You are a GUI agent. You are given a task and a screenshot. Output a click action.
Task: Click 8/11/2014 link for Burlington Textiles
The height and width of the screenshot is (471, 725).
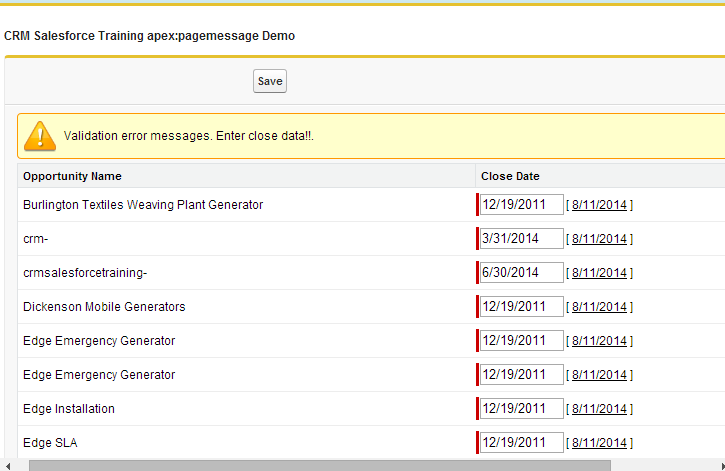click(599, 205)
